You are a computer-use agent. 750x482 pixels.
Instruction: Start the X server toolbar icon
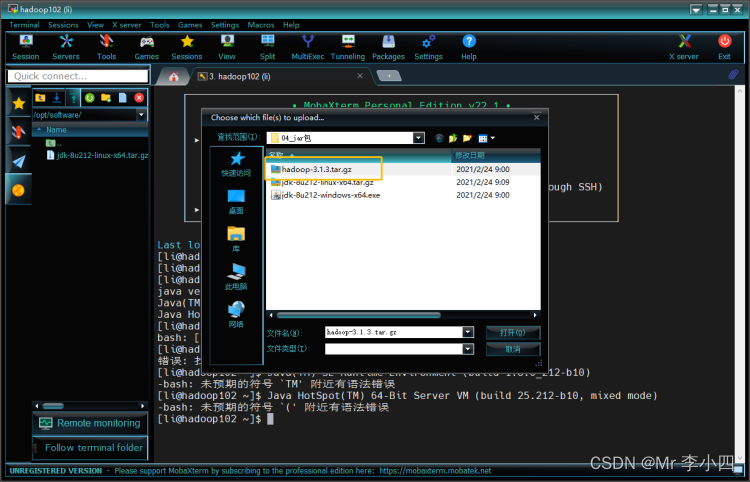click(684, 47)
